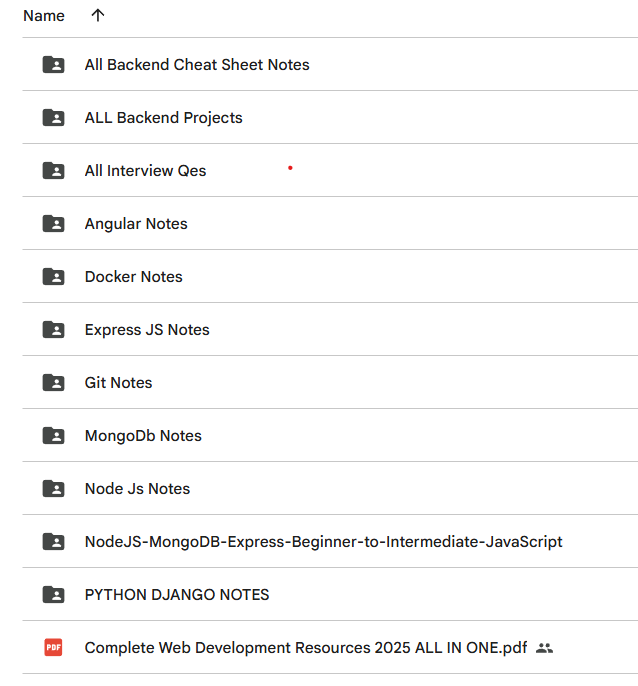The width and height of the screenshot is (638, 686).
Task: Click the folder icon beside Git Notes
Action: [x=53, y=382]
